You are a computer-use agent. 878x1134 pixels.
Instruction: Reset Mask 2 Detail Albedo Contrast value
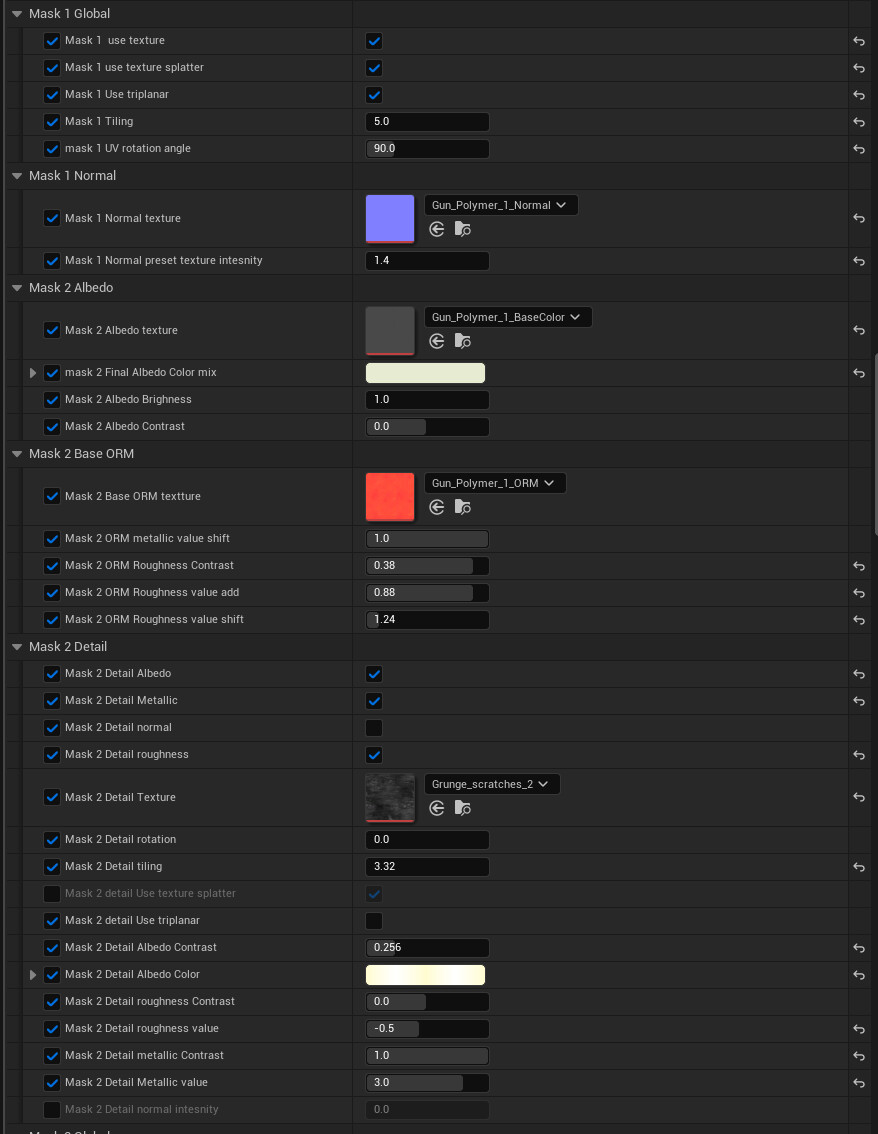point(859,948)
